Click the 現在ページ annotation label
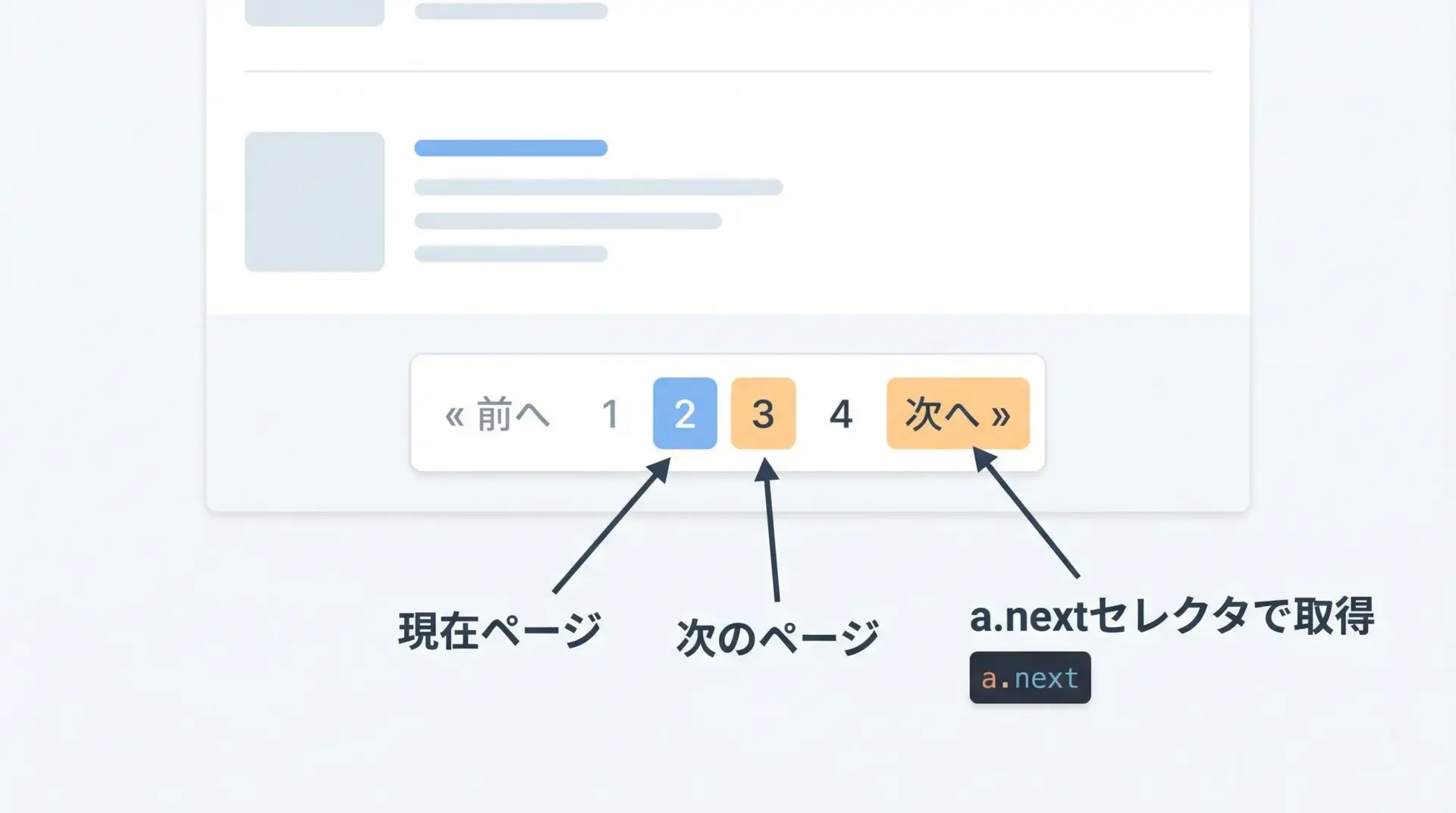This screenshot has height=813, width=1456. (500, 631)
